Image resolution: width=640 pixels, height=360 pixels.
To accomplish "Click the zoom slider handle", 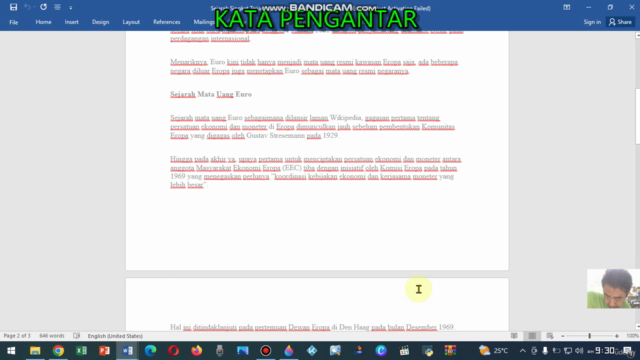I will [589, 336].
